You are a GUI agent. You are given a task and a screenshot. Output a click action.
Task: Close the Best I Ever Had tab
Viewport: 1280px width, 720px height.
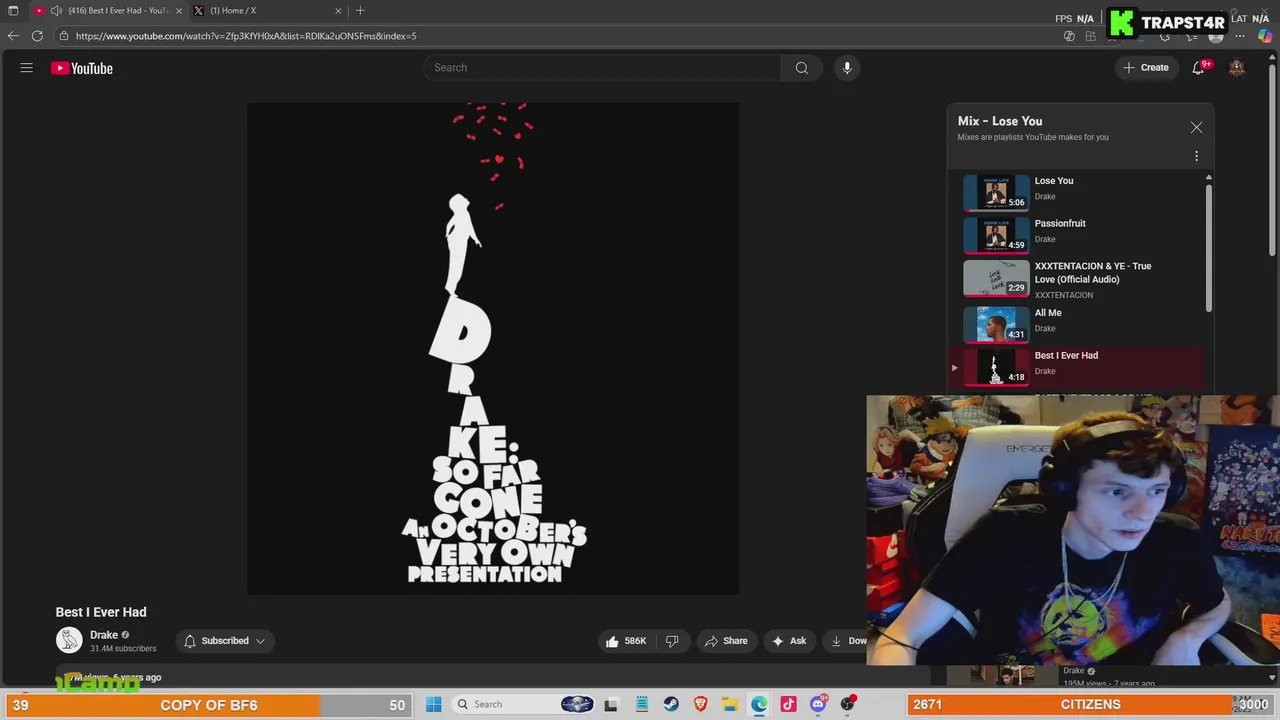pos(179,11)
